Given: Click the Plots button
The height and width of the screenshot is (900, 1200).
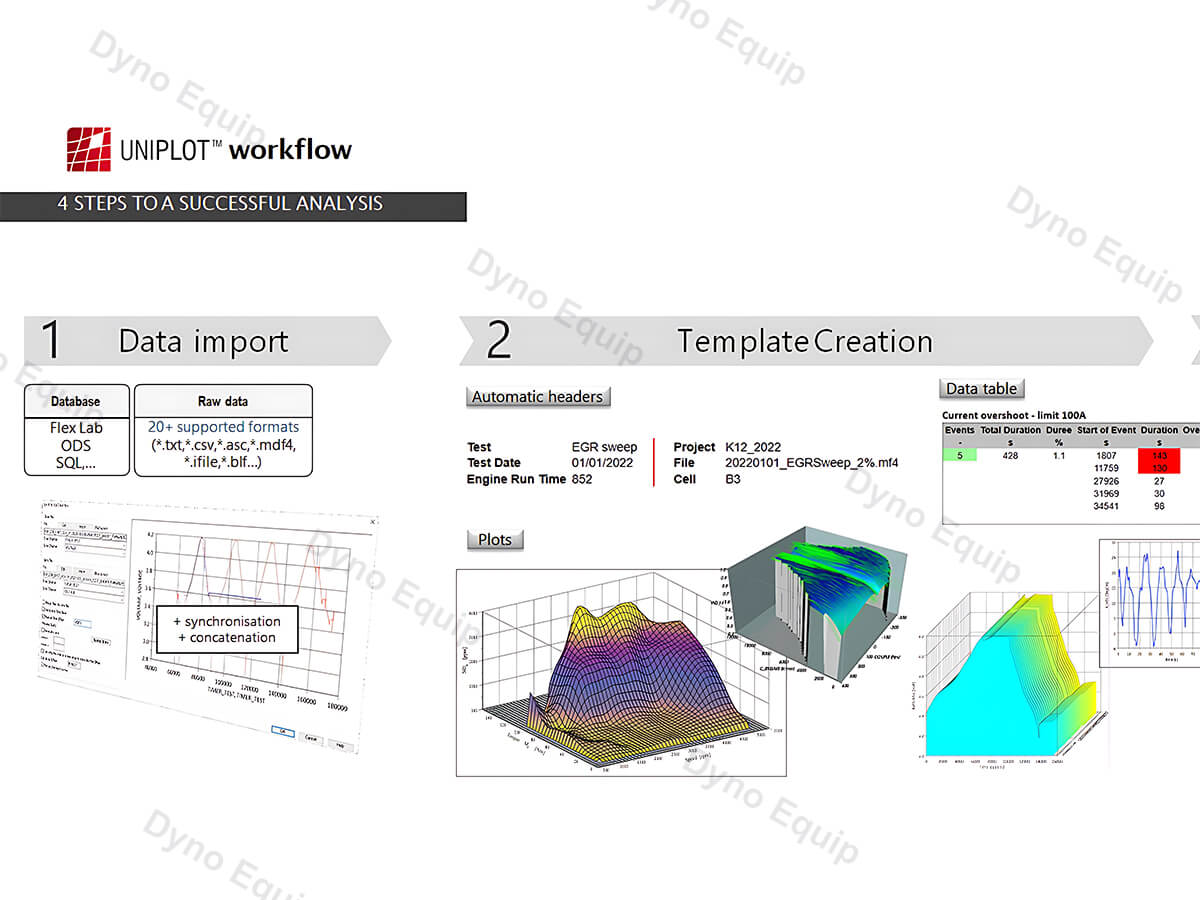Looking at the screenshot, I should pyautogui.click(x=495, y=540).
